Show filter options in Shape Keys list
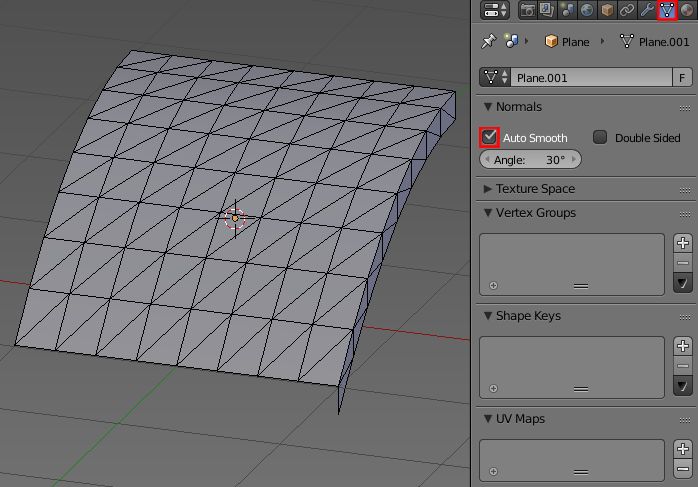 493,388
